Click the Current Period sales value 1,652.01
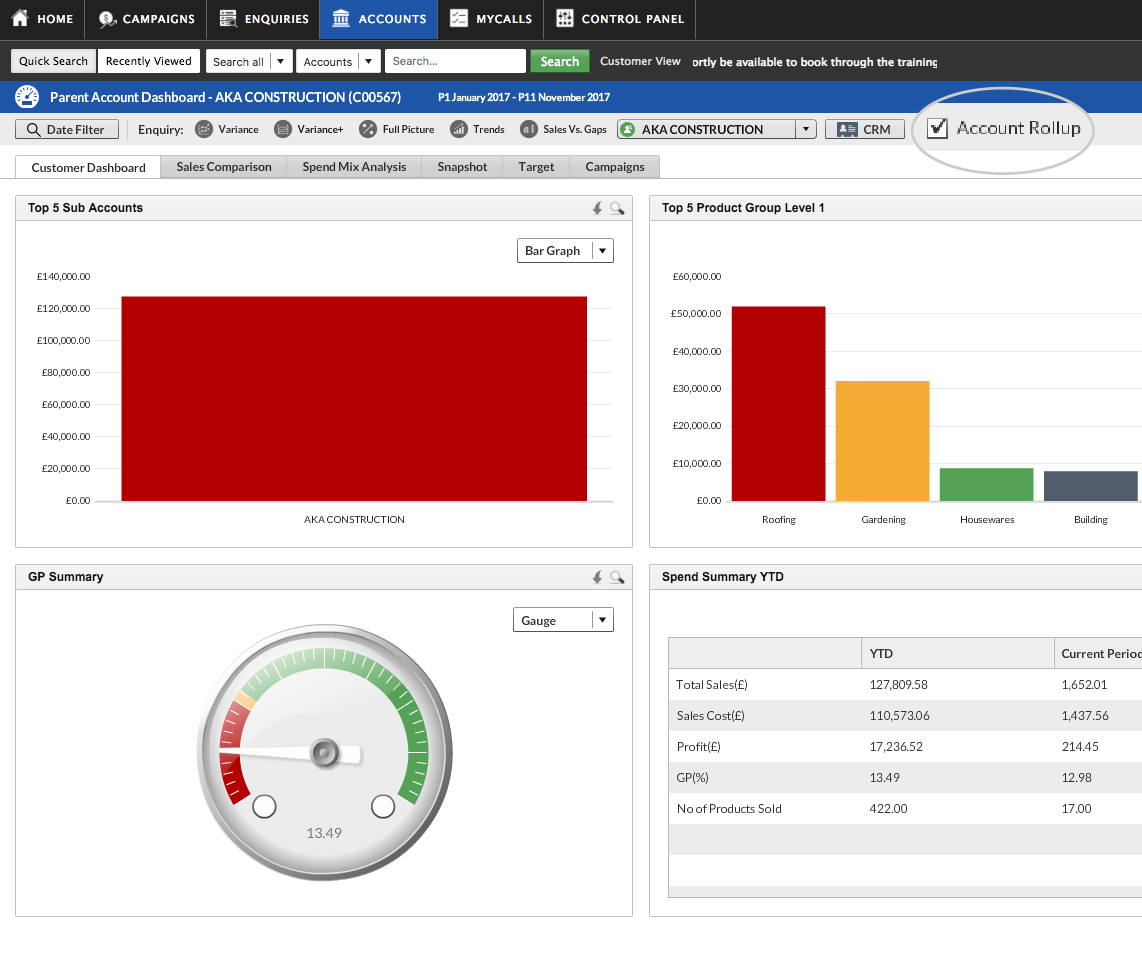Image resolution: width=1142 pixels, height=975 pixels. (1084, 684)
